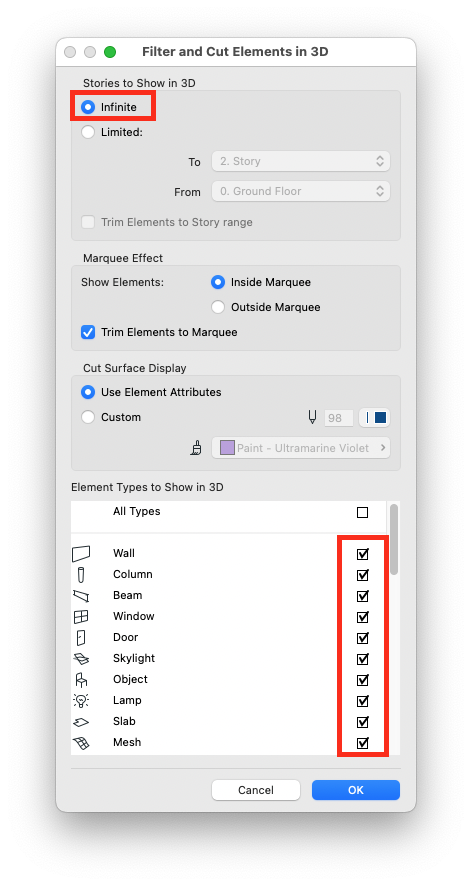Click the Slab element type icon
This screenshot has height=886, width=472.
[x=81, y=722]
